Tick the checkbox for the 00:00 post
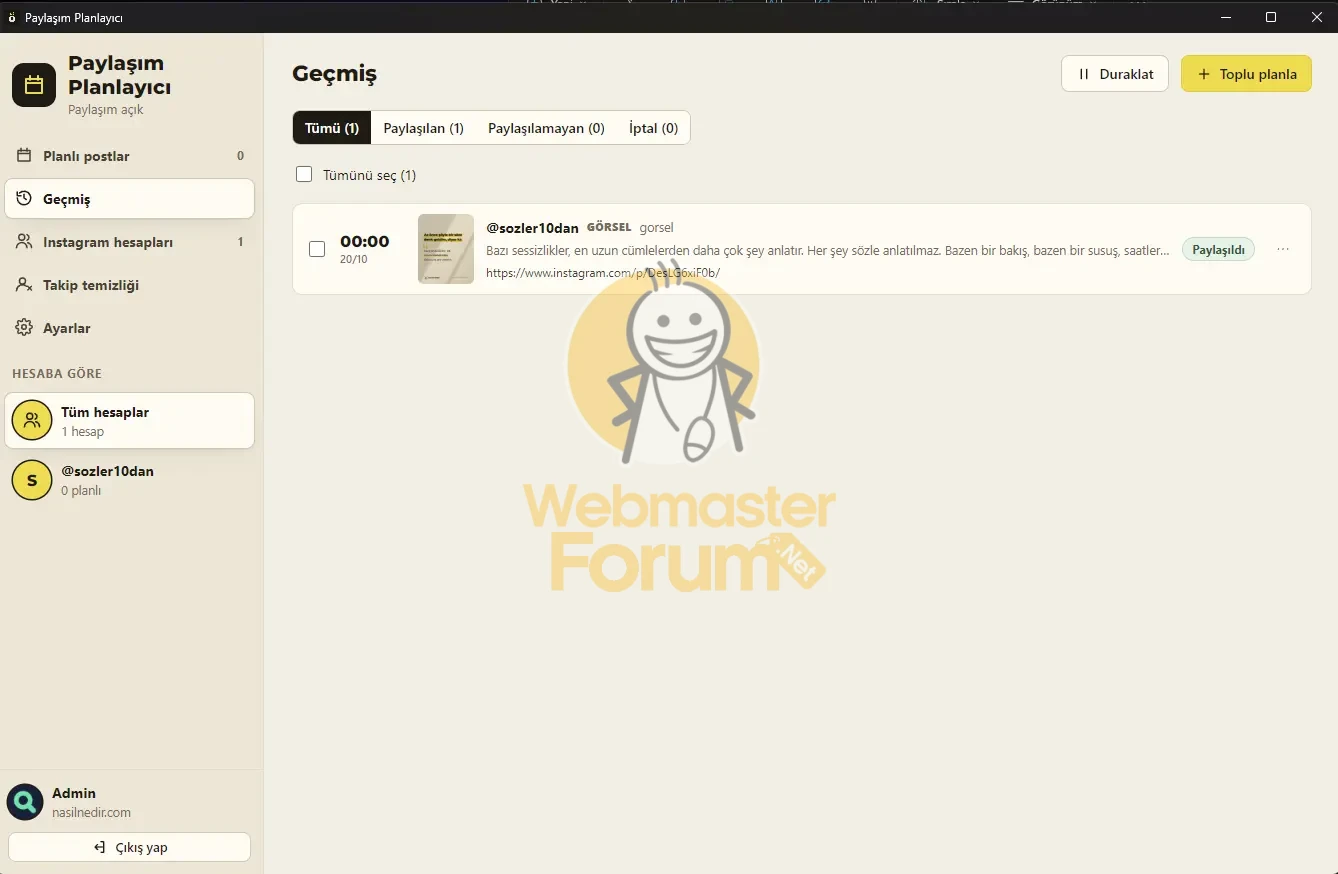 coord(317,249)
